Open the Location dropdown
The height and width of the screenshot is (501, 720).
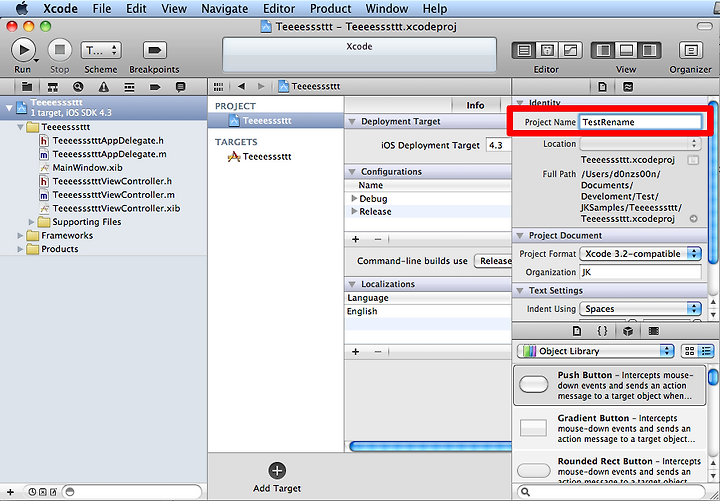641,144
